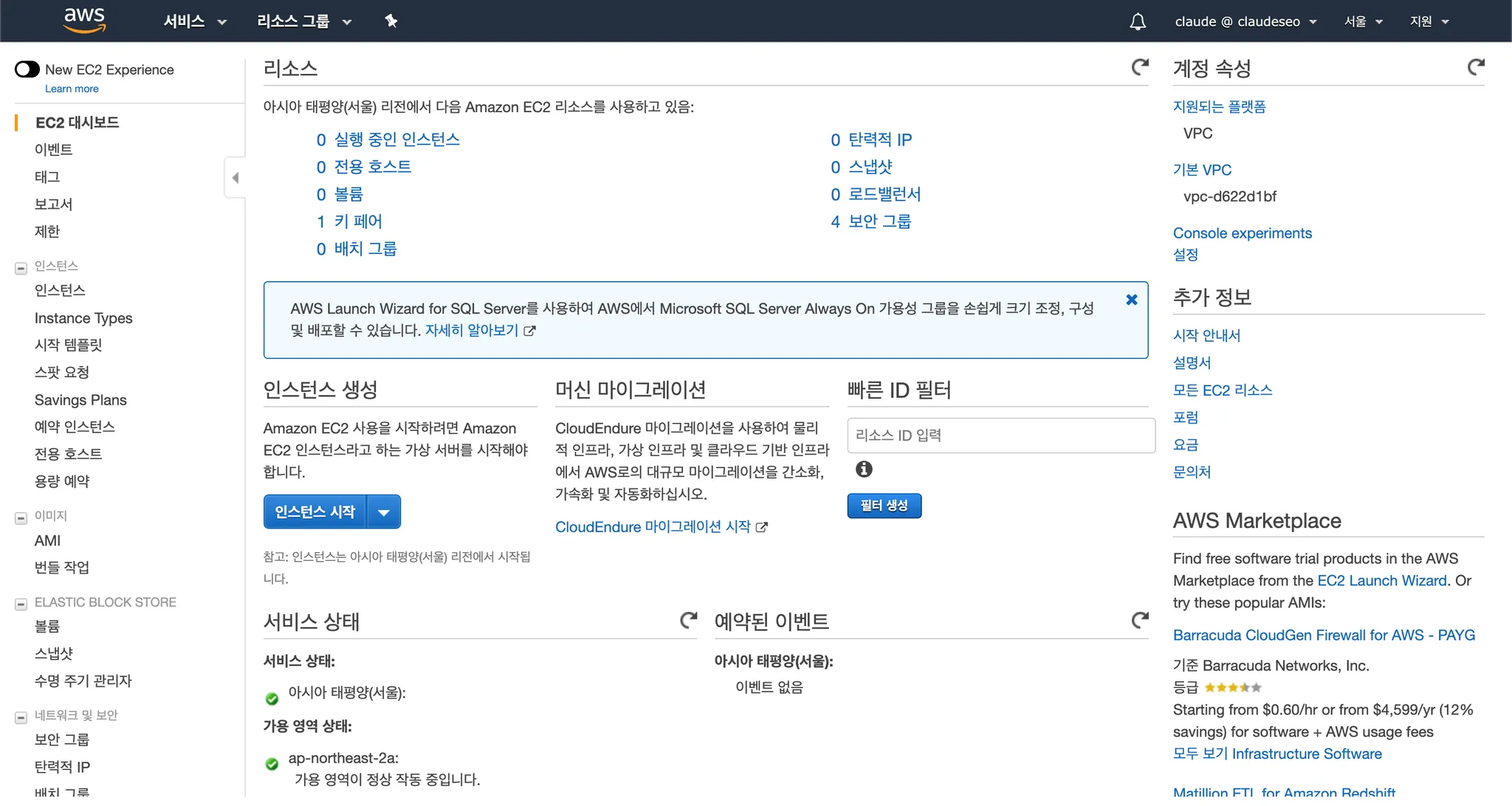Viewport: 1512px width, 806px height.
Task: Collapse the 인스턴스 sidebar section
Action: coord(21,267)
